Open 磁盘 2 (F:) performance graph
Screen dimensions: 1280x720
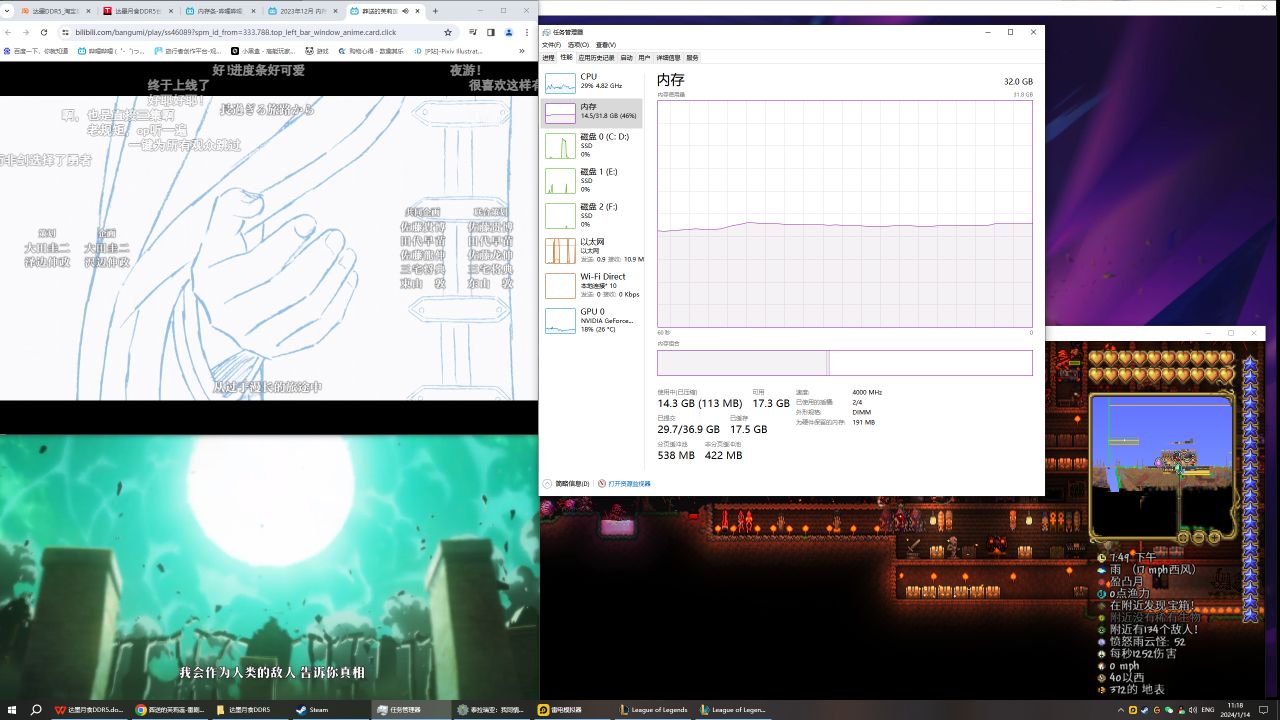[591, 215]
